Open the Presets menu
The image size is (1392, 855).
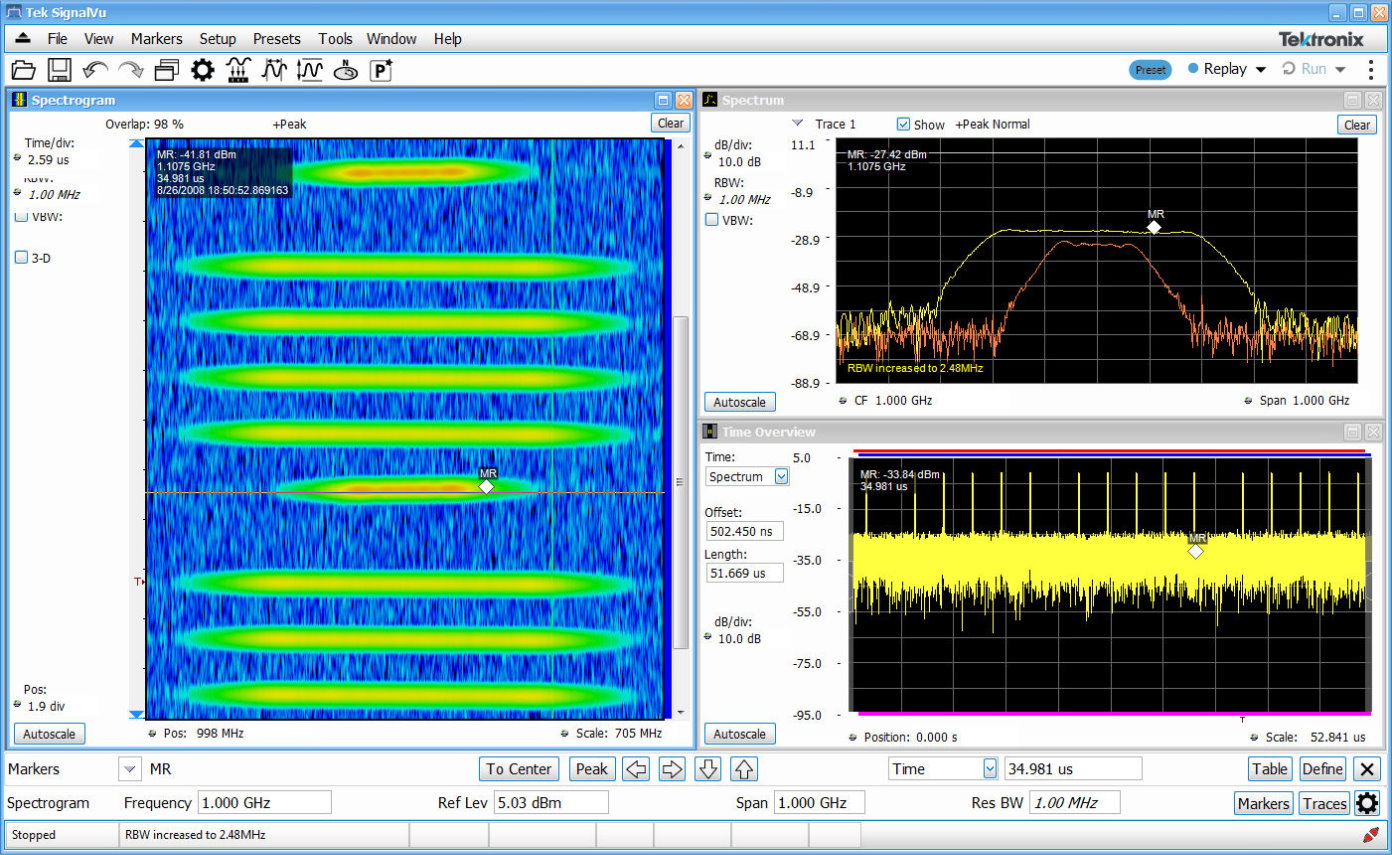coord(276,39)
